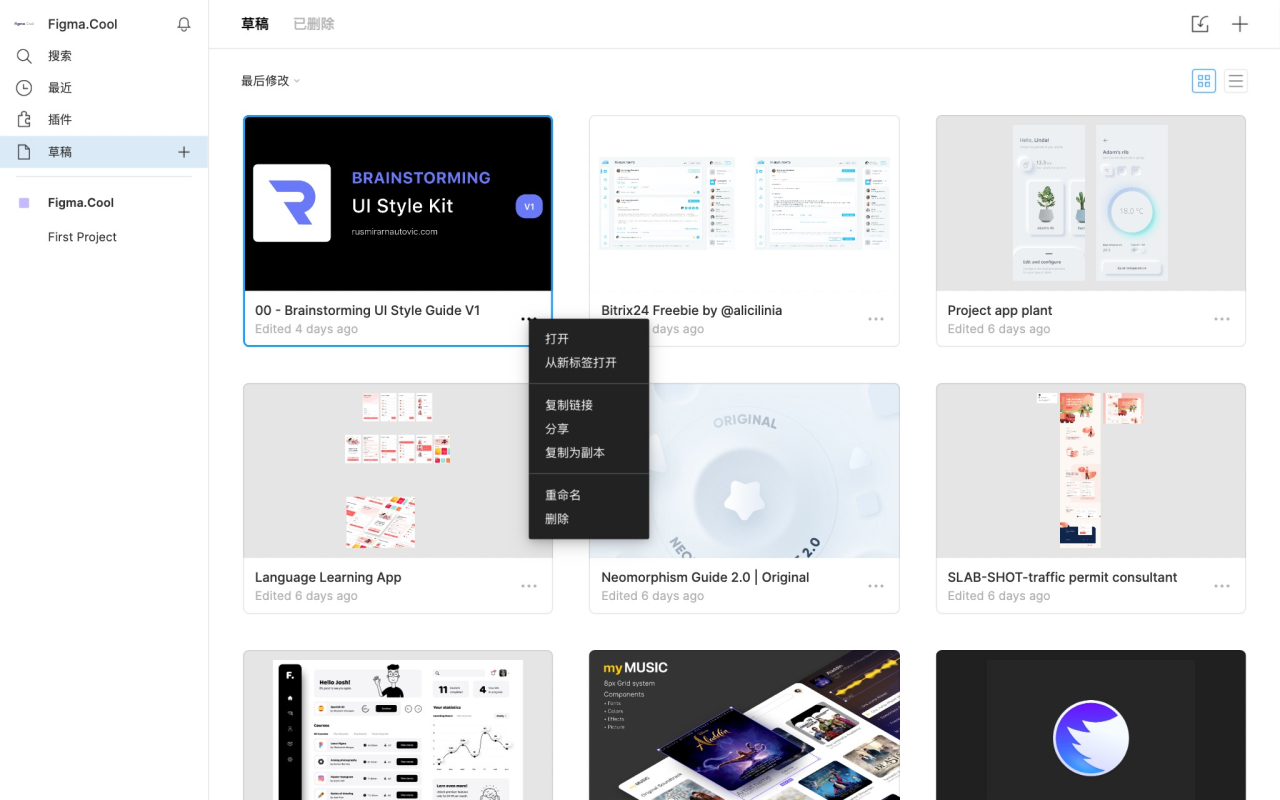
Task: Select 分享 from the context menu
Action: coord(557,428)
